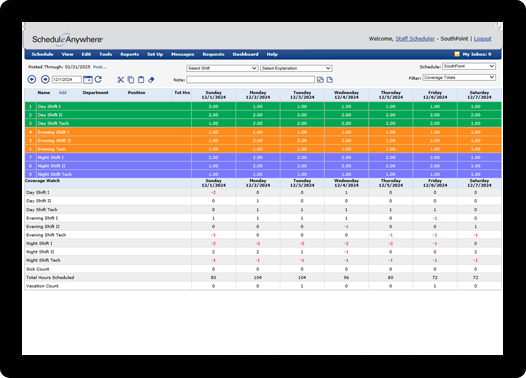Click the refresh schedule icon

click(x=98, y=79)
